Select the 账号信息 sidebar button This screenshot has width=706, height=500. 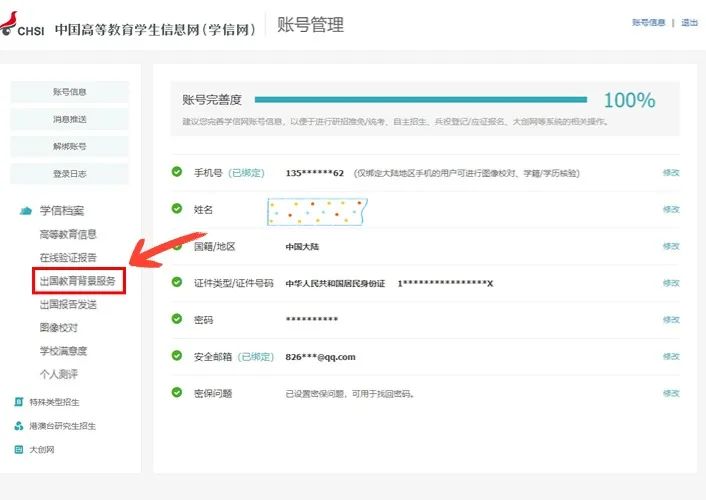pos(69,92)
